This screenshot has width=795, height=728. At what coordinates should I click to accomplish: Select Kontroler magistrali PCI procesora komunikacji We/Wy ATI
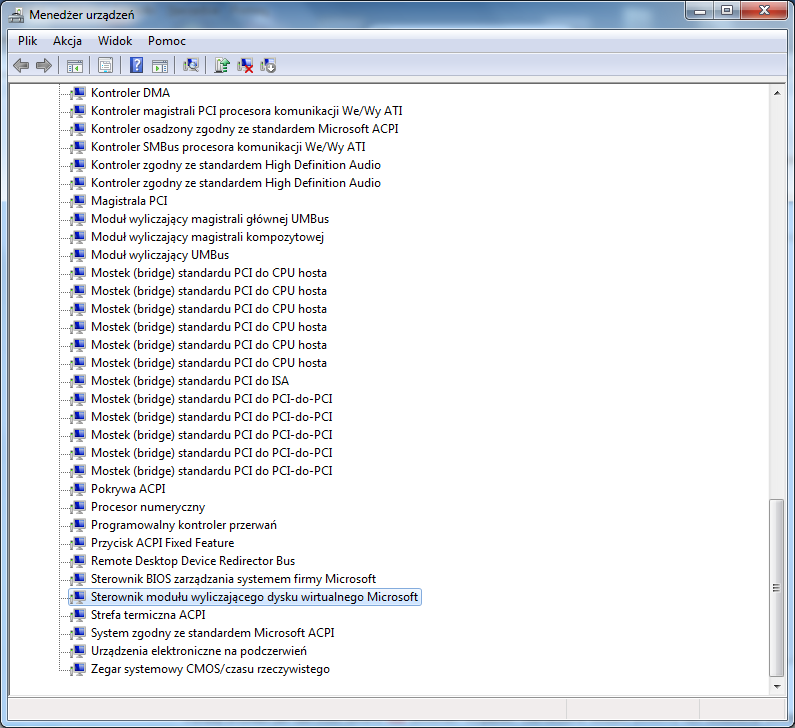pos(246,111)
